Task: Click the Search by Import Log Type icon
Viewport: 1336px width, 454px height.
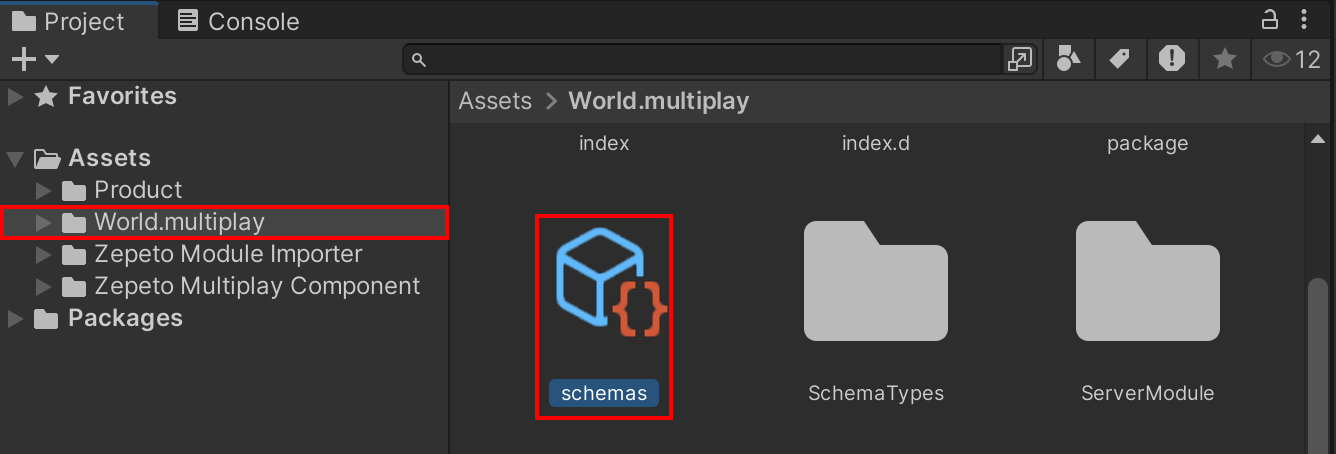Action: tap(1172, 59)
